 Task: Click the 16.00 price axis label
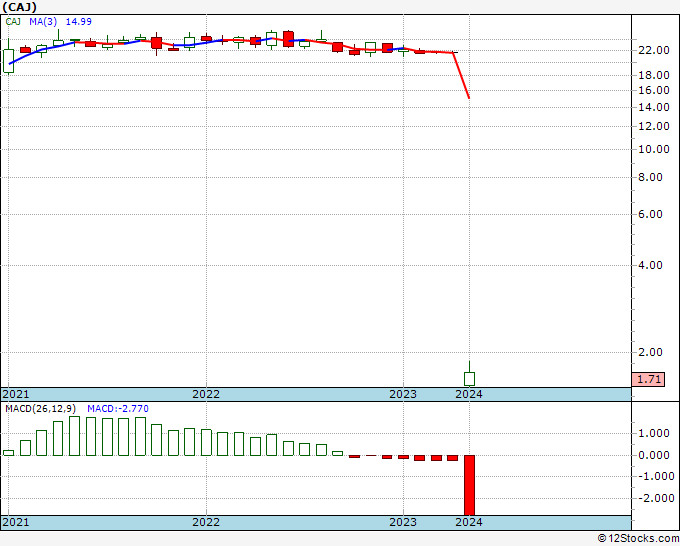tap(654, 90)
